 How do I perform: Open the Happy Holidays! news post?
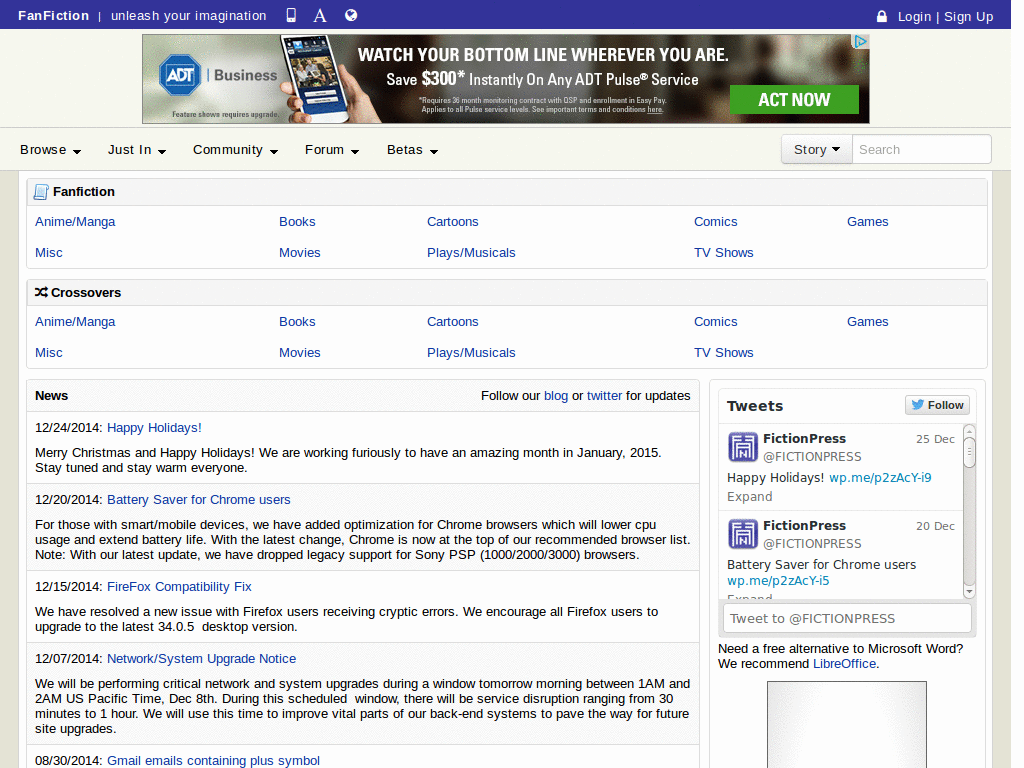[x=154, y=428]
